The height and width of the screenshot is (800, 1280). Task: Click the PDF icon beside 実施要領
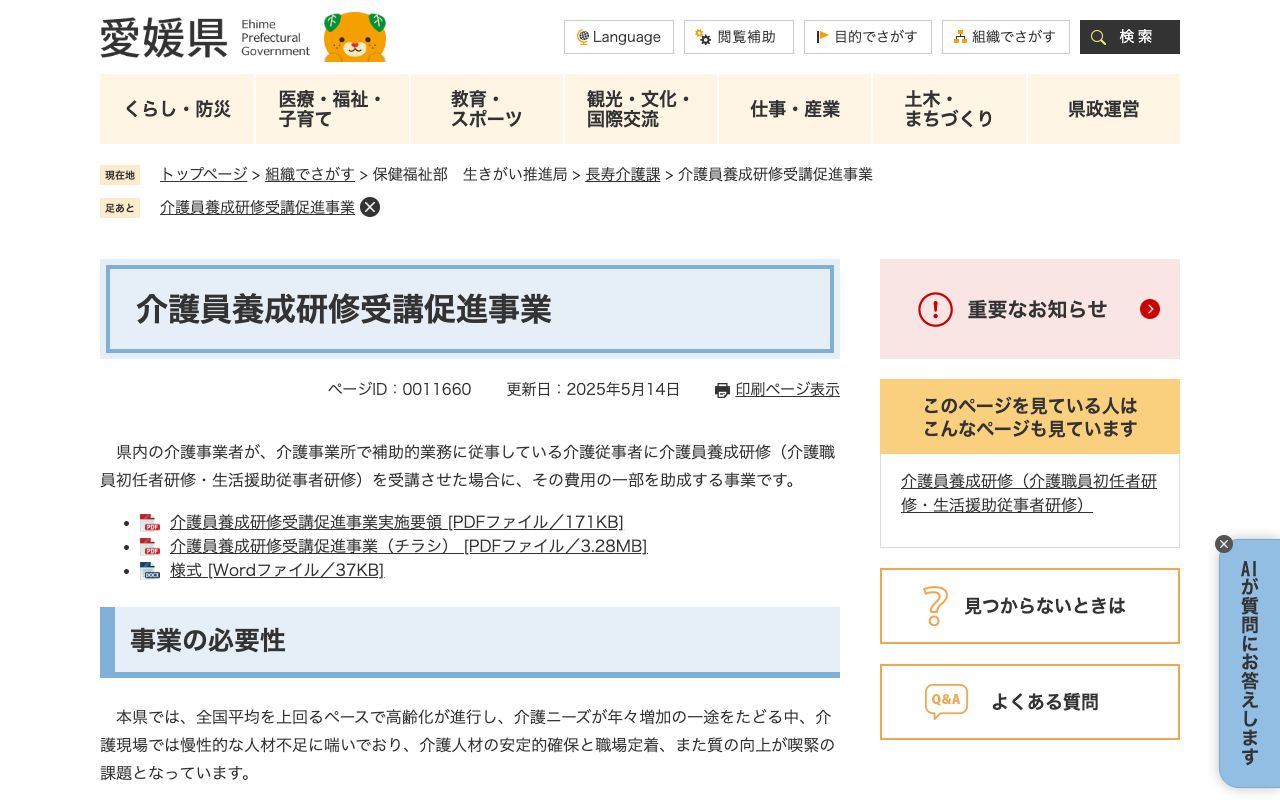150,522
